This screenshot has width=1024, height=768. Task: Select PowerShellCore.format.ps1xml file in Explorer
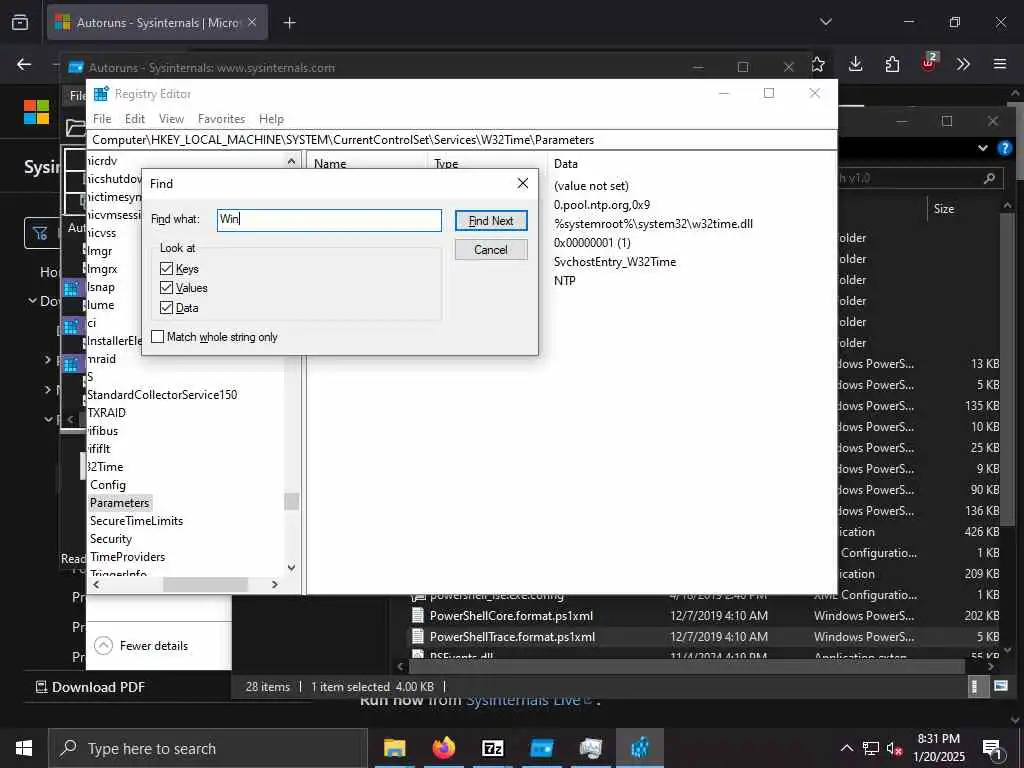(511, 616)
